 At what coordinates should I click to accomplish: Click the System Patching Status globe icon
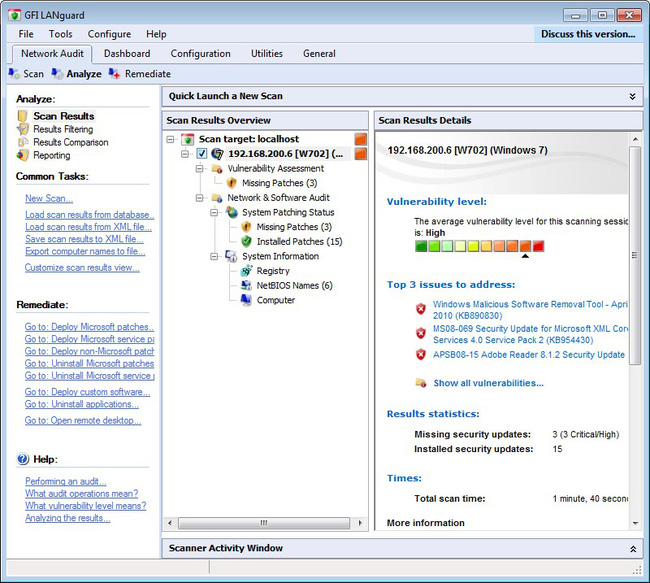tap(232, 212)
